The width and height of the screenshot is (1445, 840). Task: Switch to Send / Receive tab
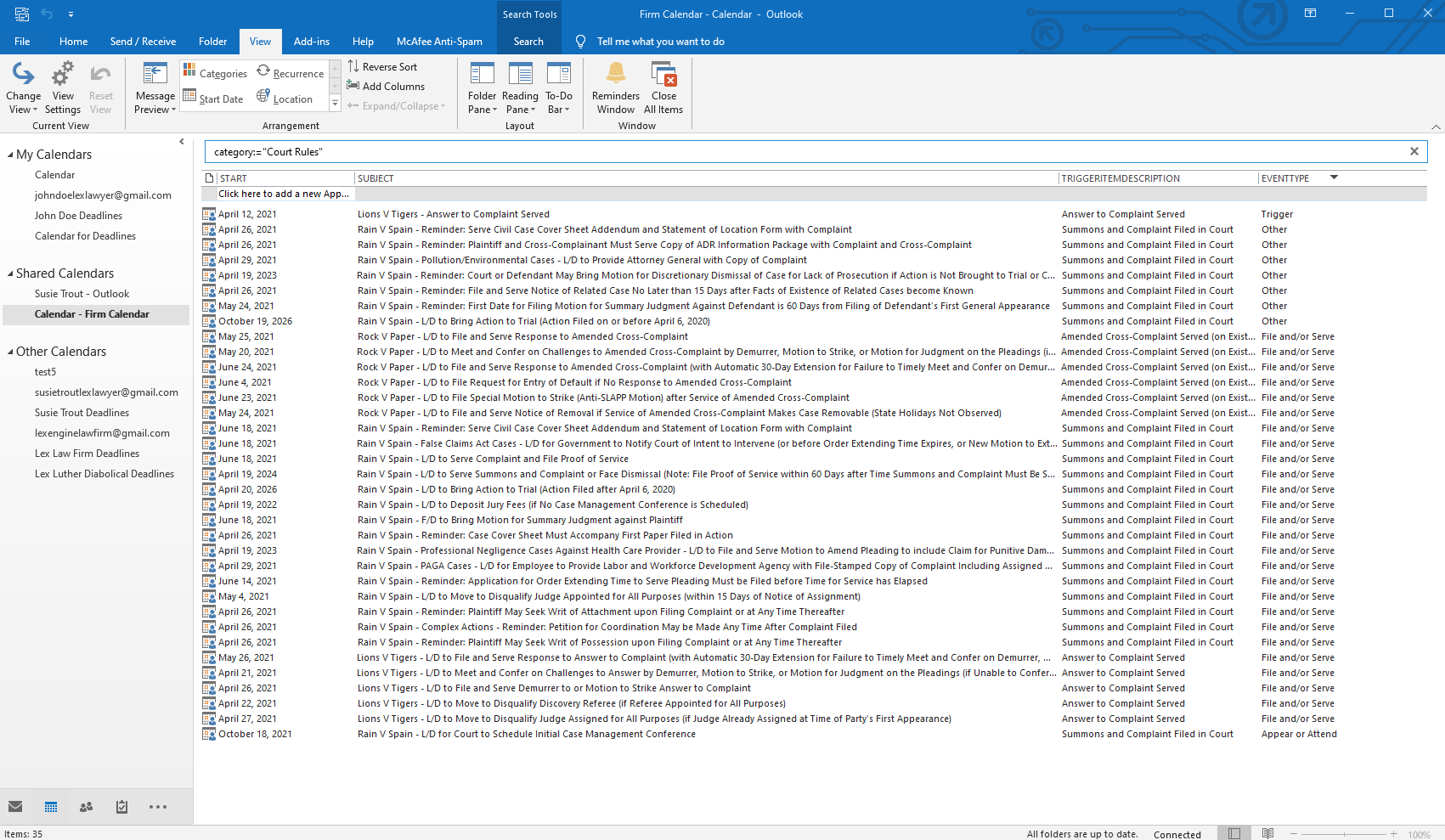click(x=143, y=41)
